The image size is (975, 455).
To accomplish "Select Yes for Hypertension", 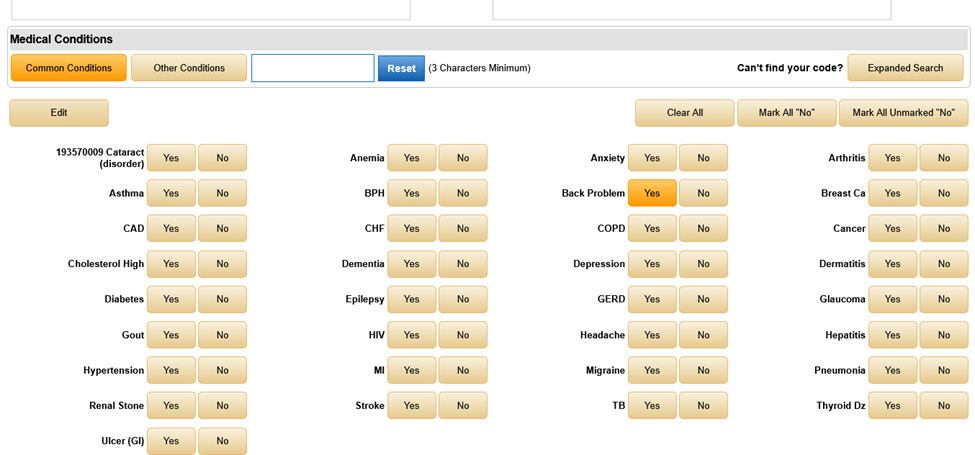I will [171, 370].
